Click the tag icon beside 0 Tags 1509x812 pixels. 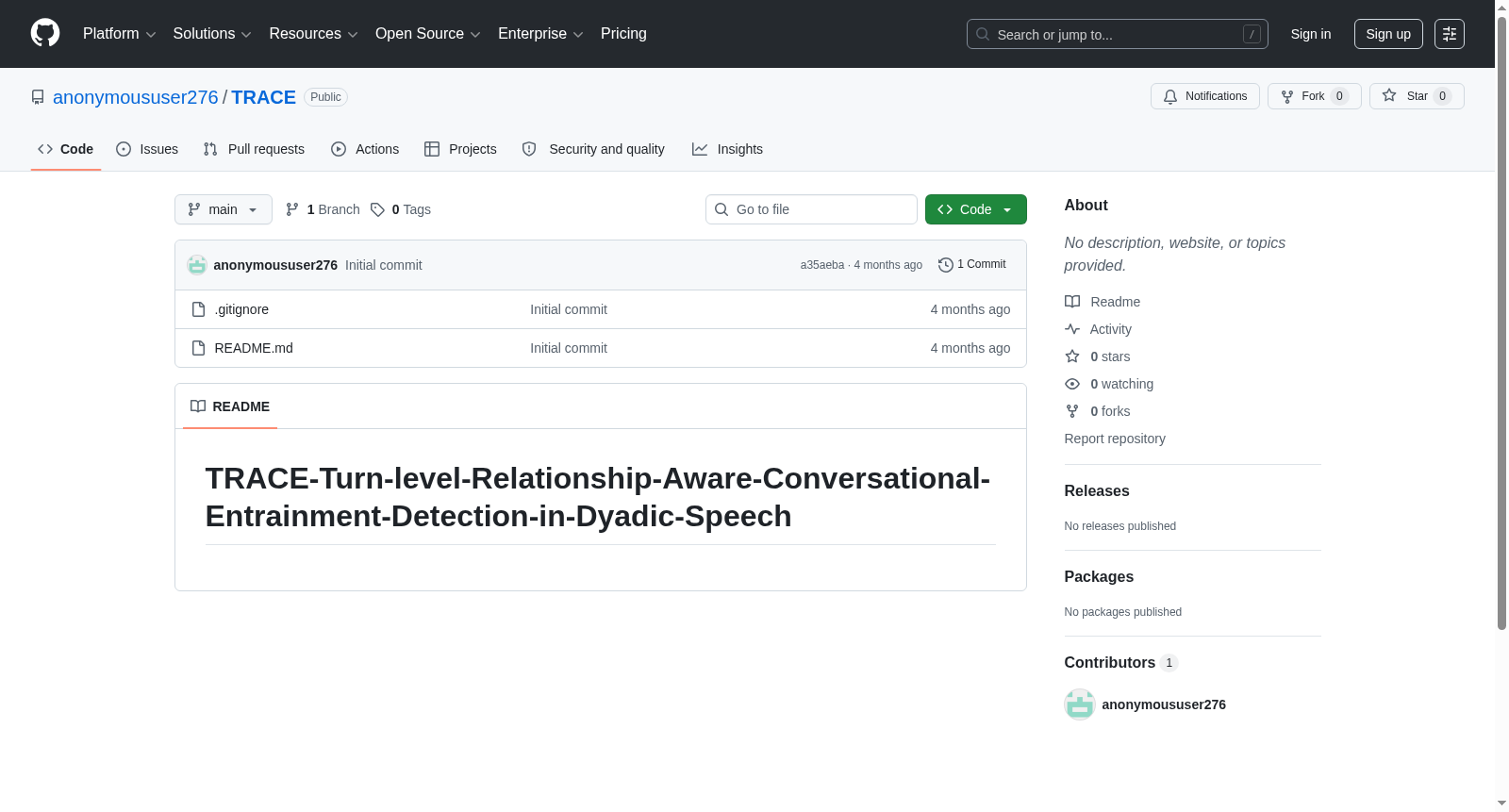coord(377,209)
